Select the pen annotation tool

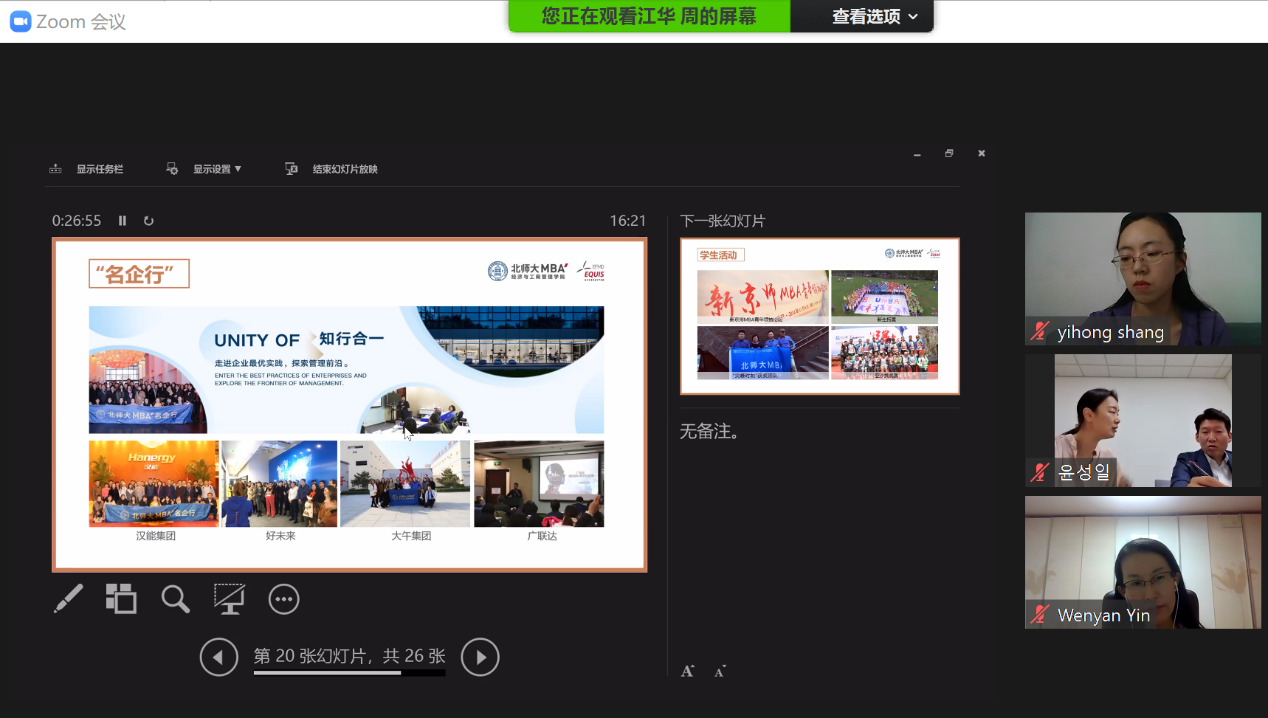pos(67,598)
